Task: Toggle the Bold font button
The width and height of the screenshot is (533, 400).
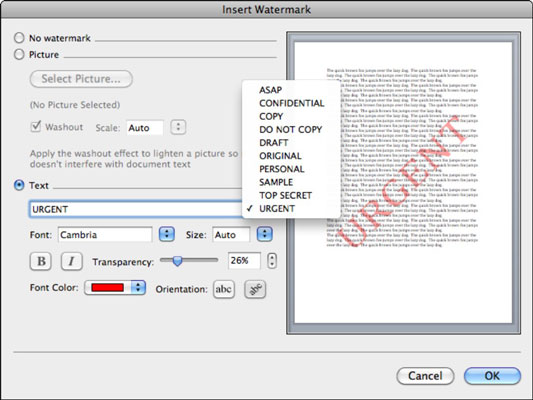Action: click(x=41, y=261)
